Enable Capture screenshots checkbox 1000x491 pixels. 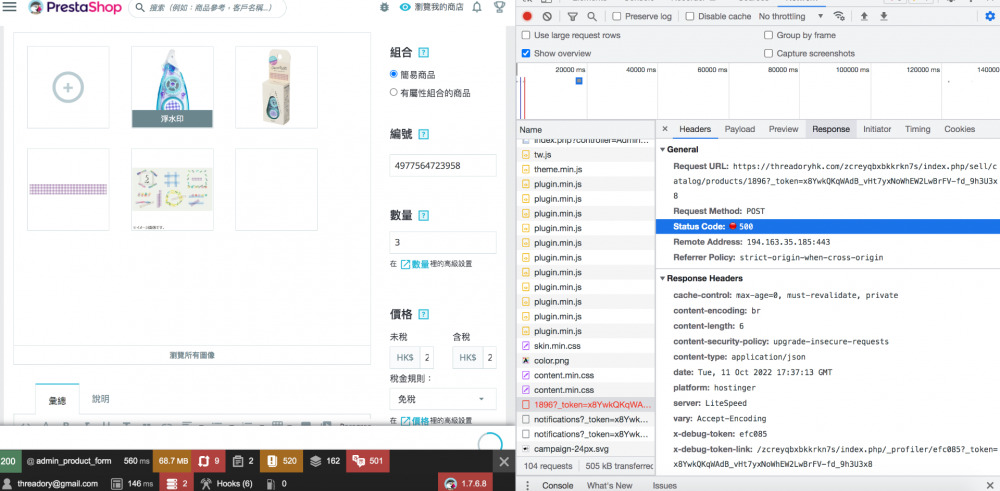(x=768, y=54)
